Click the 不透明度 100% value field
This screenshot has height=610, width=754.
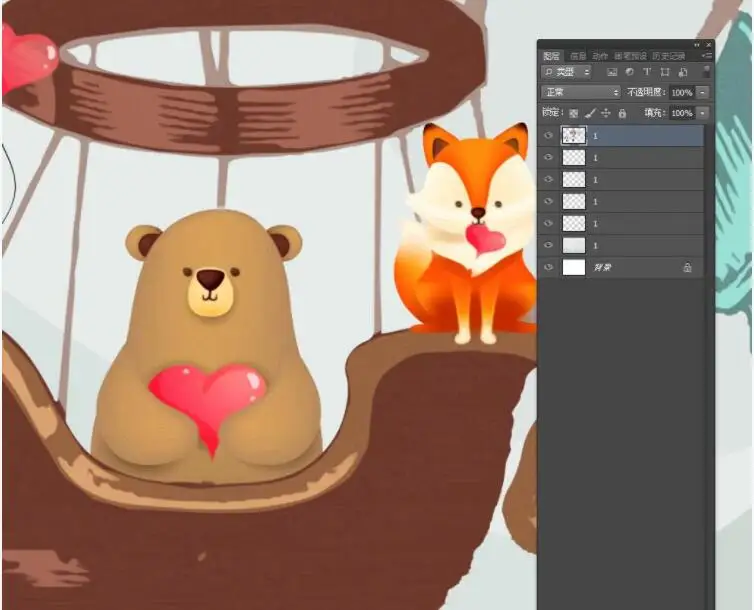(682, 92)
